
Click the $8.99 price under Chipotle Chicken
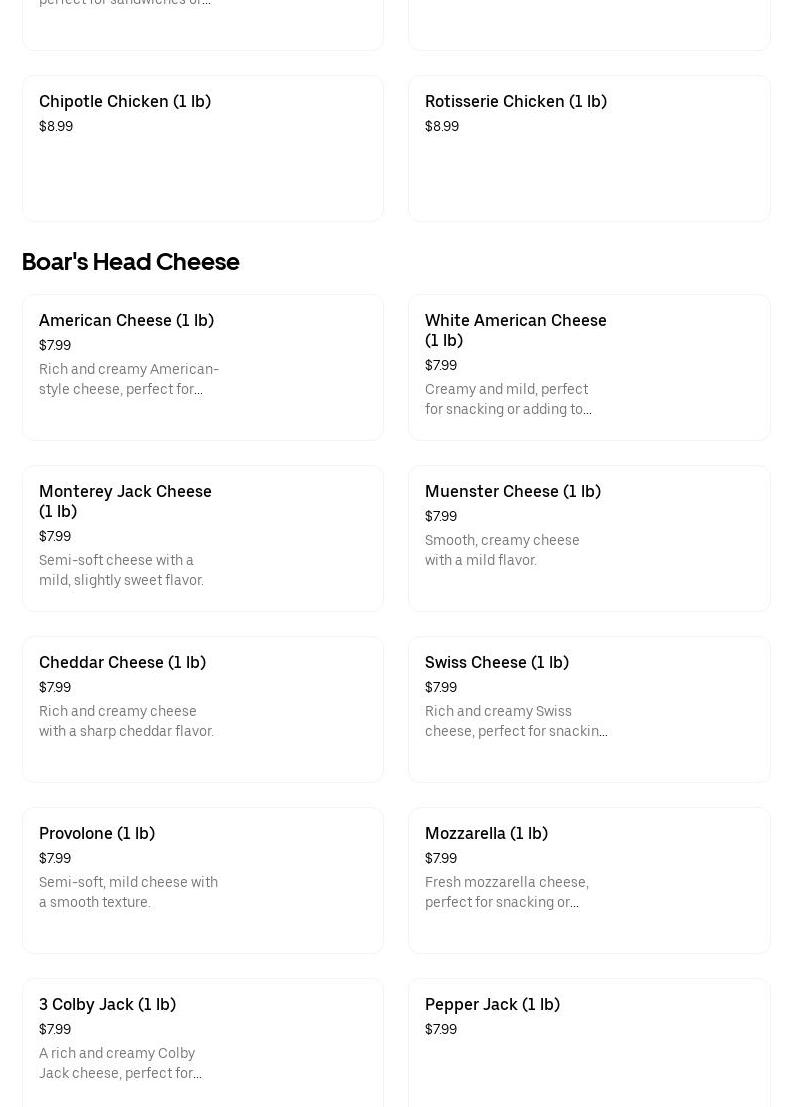click(56, 126)
